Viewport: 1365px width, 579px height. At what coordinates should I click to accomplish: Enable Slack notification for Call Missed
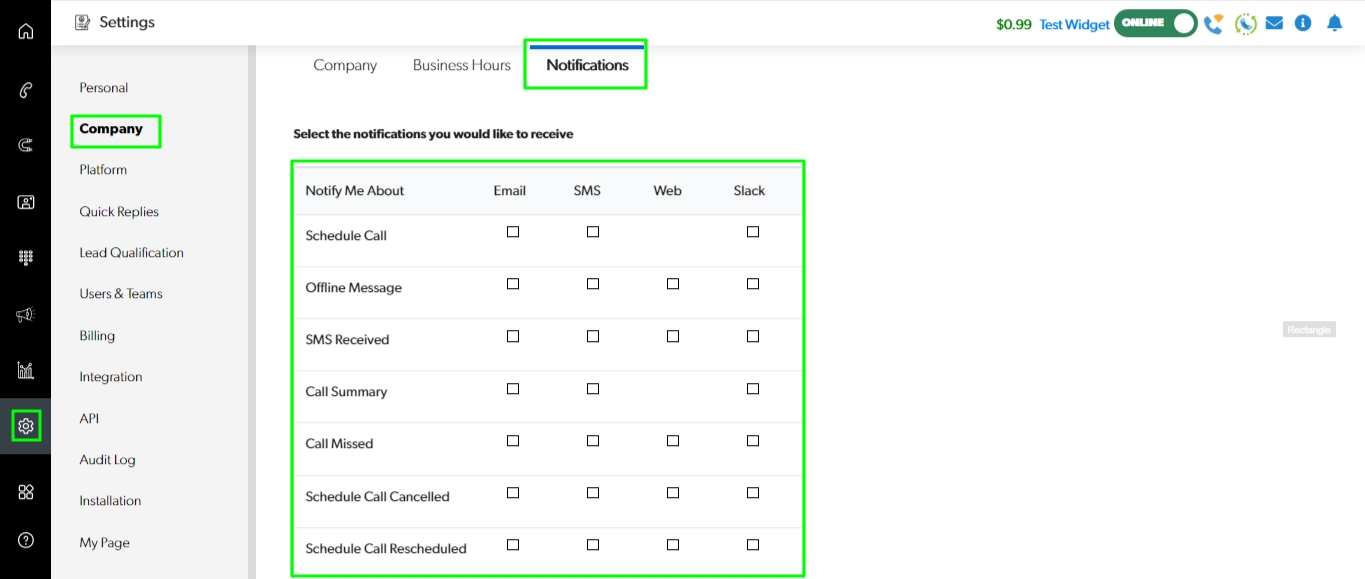[x=753, y=441]
